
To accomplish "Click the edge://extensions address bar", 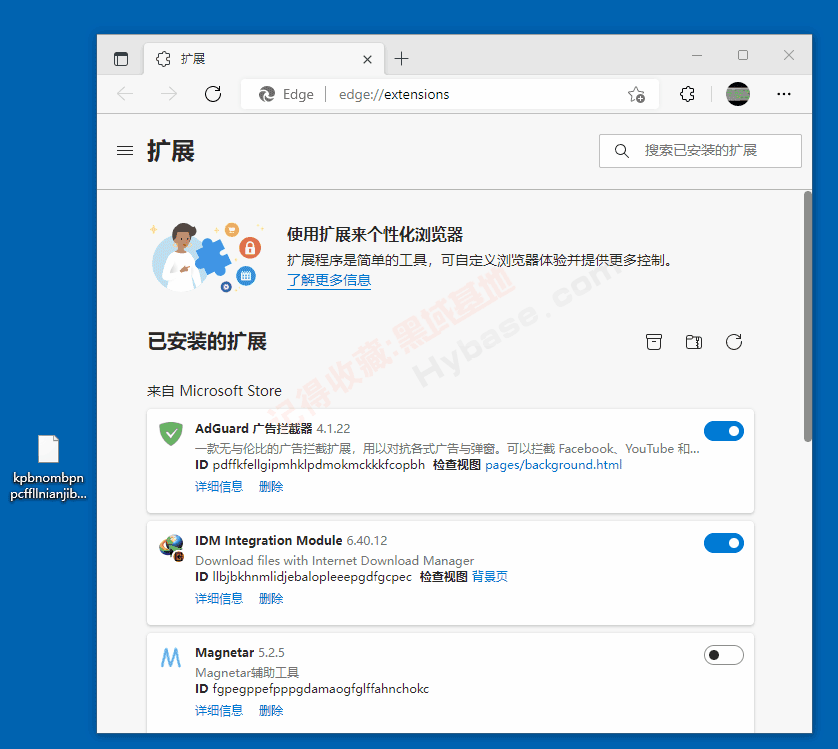I will [x=449, y=95].
